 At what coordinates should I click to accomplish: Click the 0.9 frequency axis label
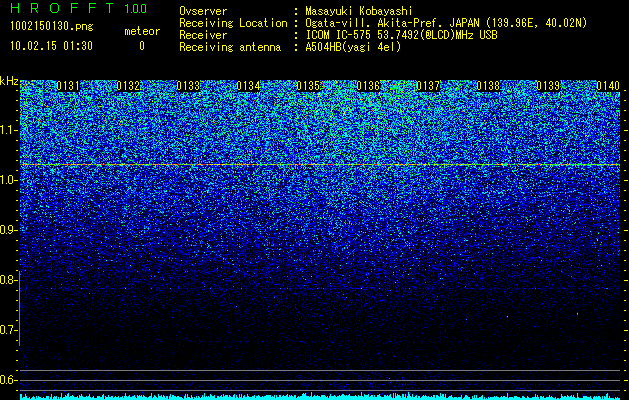pyautogui.click(x=8, y=230)
